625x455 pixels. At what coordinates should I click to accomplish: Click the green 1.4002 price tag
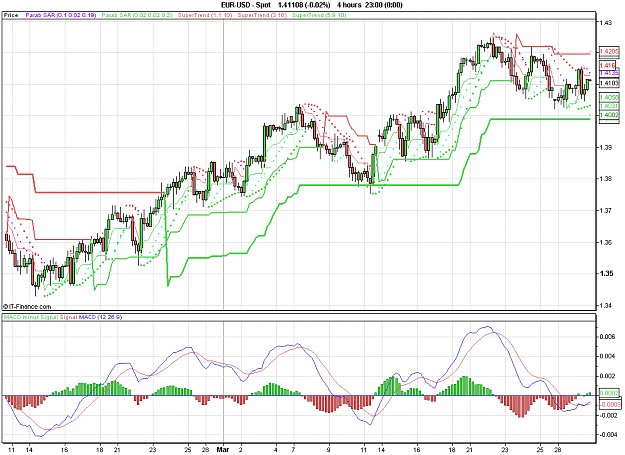609,115
